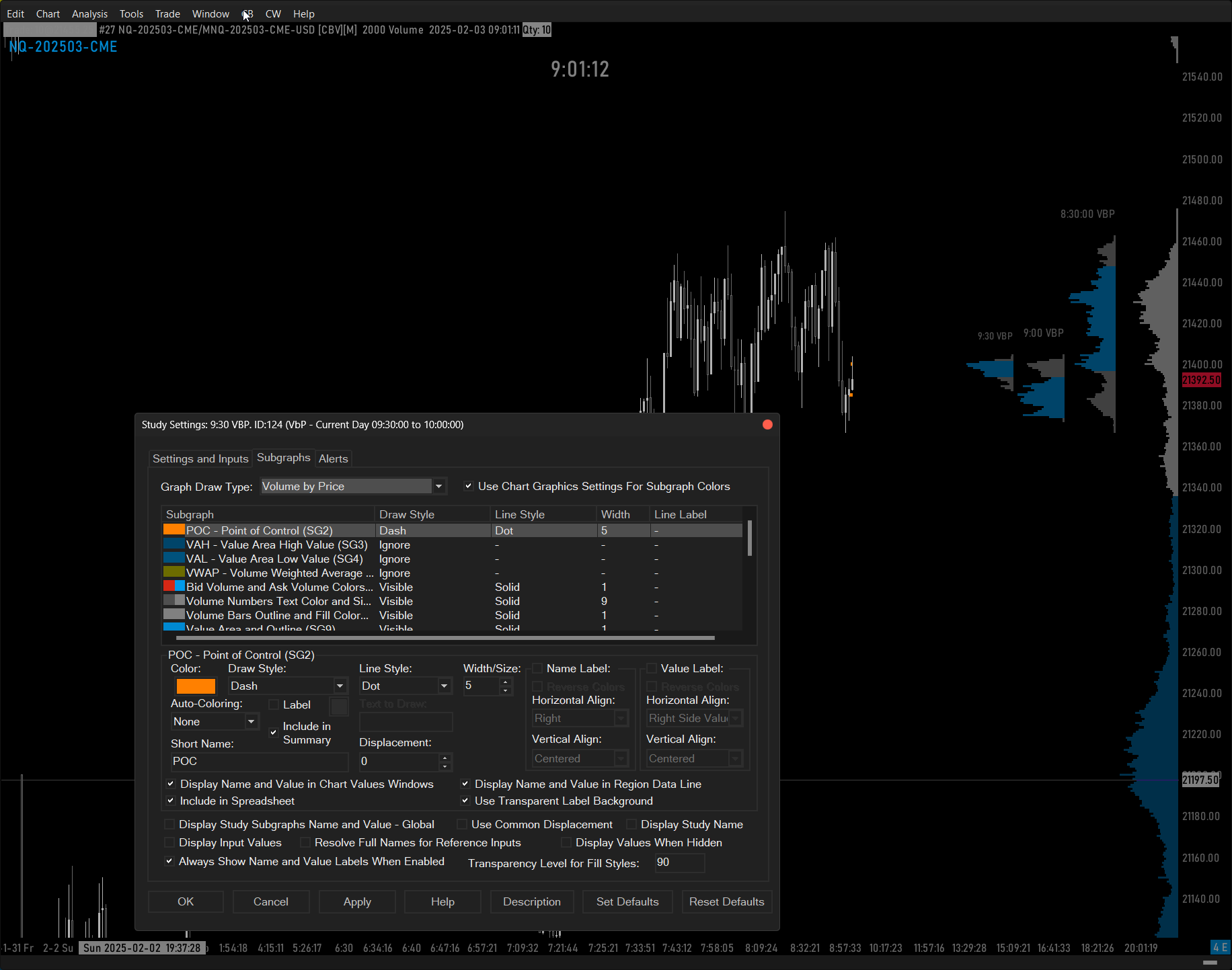The width and height of the screenshot is (1232, 970).
Task: Expand the Draw Style dropdown showing Dash
Action: 340,686
